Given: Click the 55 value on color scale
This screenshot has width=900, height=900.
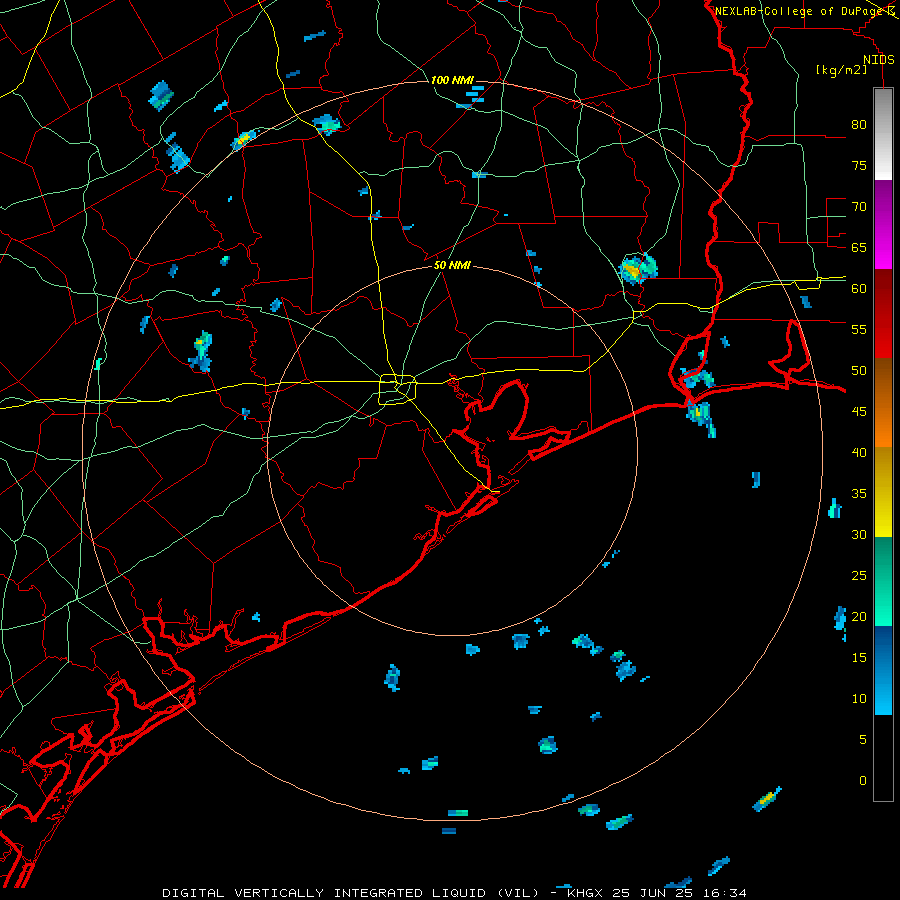Looking at the screenshot, I should [859, 329].
